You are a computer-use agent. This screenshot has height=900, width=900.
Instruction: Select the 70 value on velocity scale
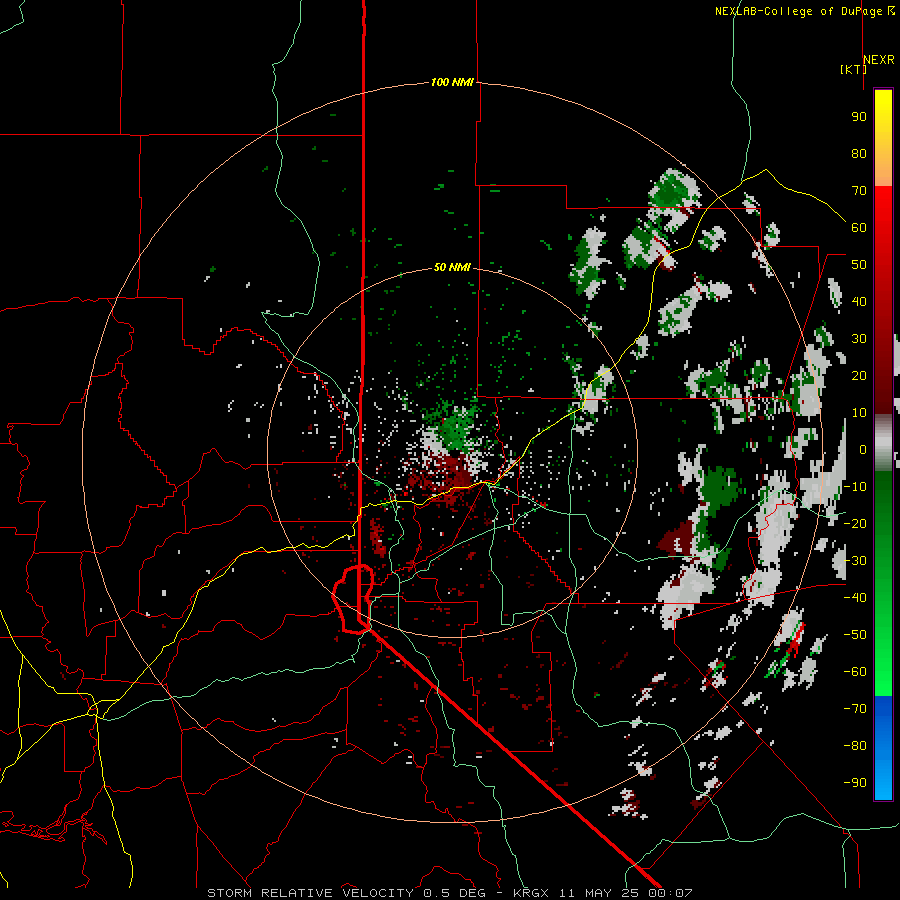[859, 191]
